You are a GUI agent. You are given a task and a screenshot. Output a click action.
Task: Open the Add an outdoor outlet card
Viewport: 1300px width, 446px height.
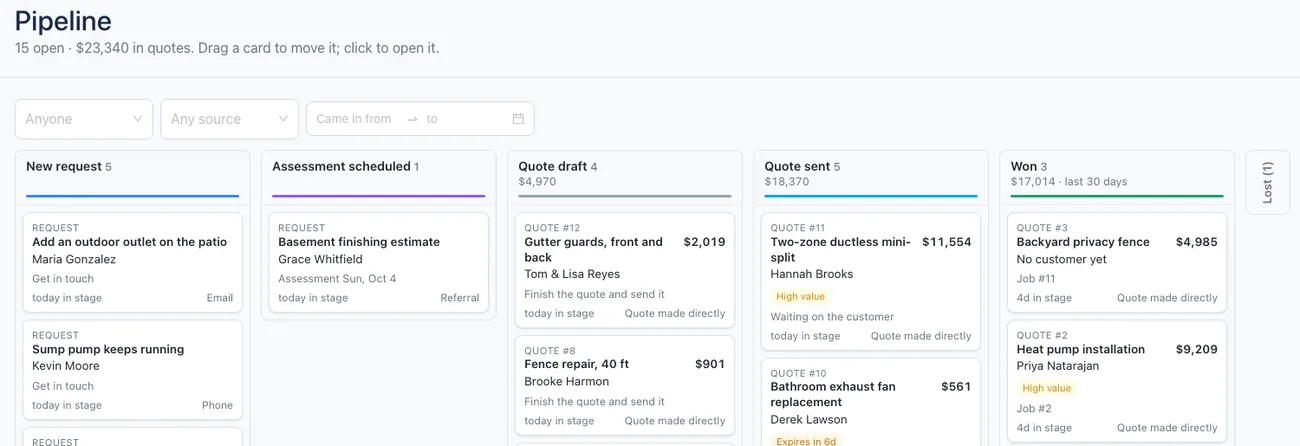[132, 263]
